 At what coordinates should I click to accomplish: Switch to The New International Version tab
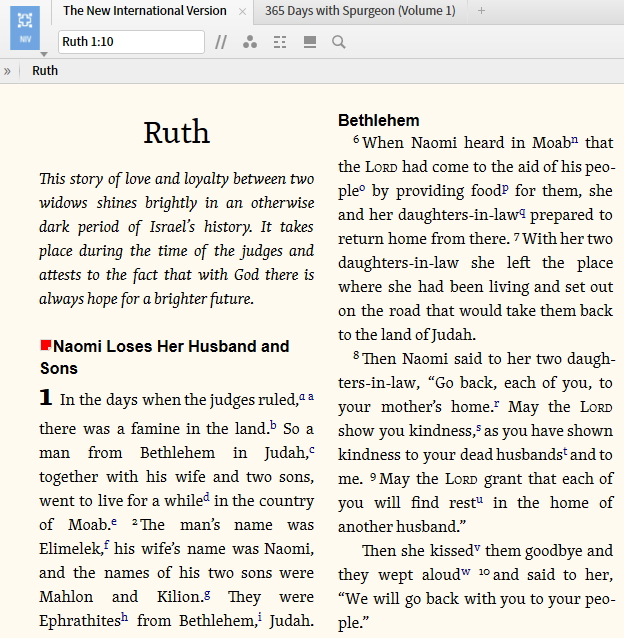144,11
